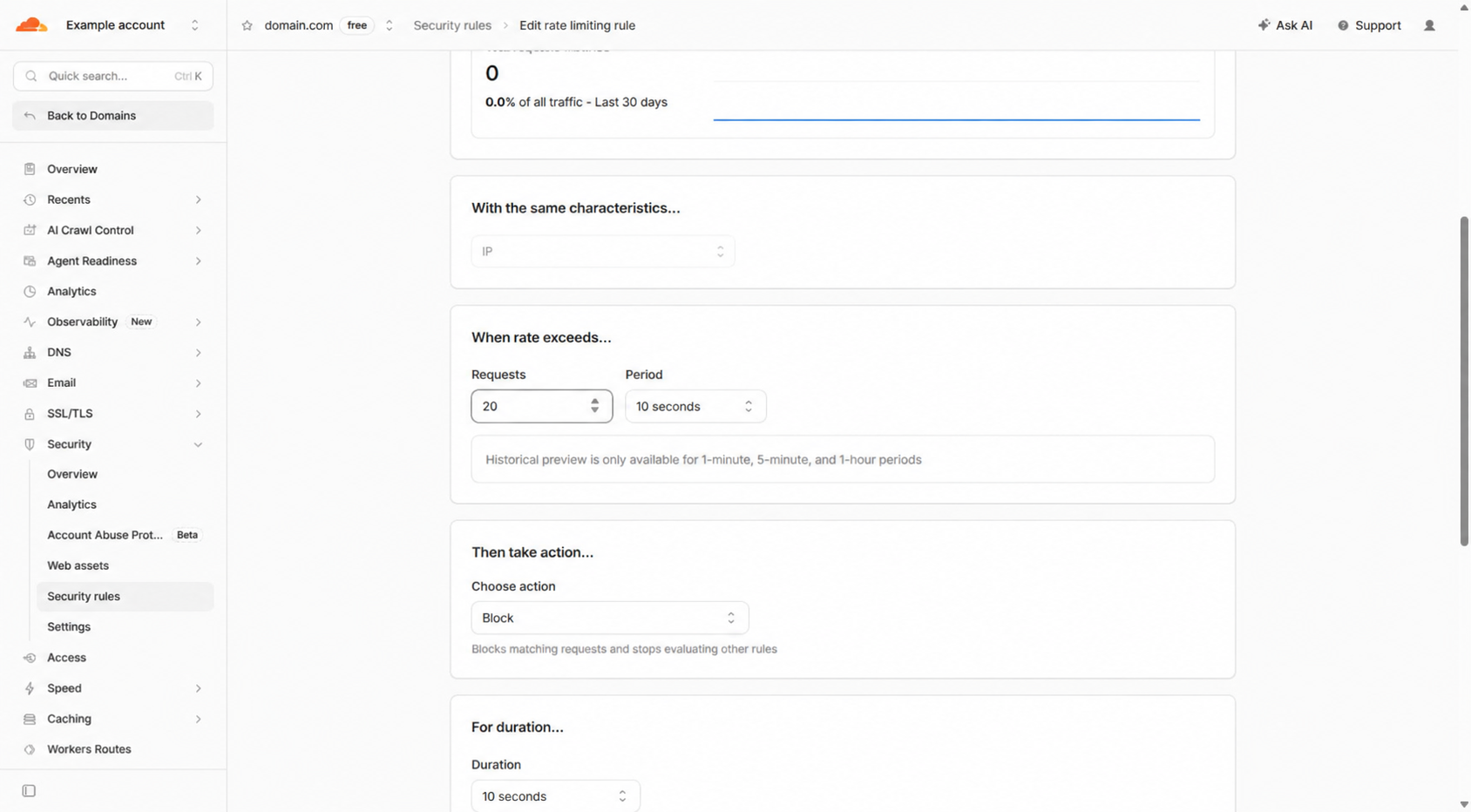Open the IP characteristics dropdown

[x=603, y=251]
